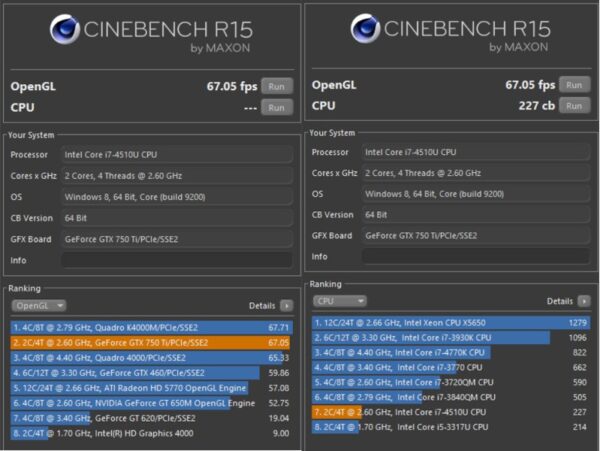Screen dimensions: 600x451
Task: Click the Cinebench logo in right window
Action: click(x=365, y=28)
